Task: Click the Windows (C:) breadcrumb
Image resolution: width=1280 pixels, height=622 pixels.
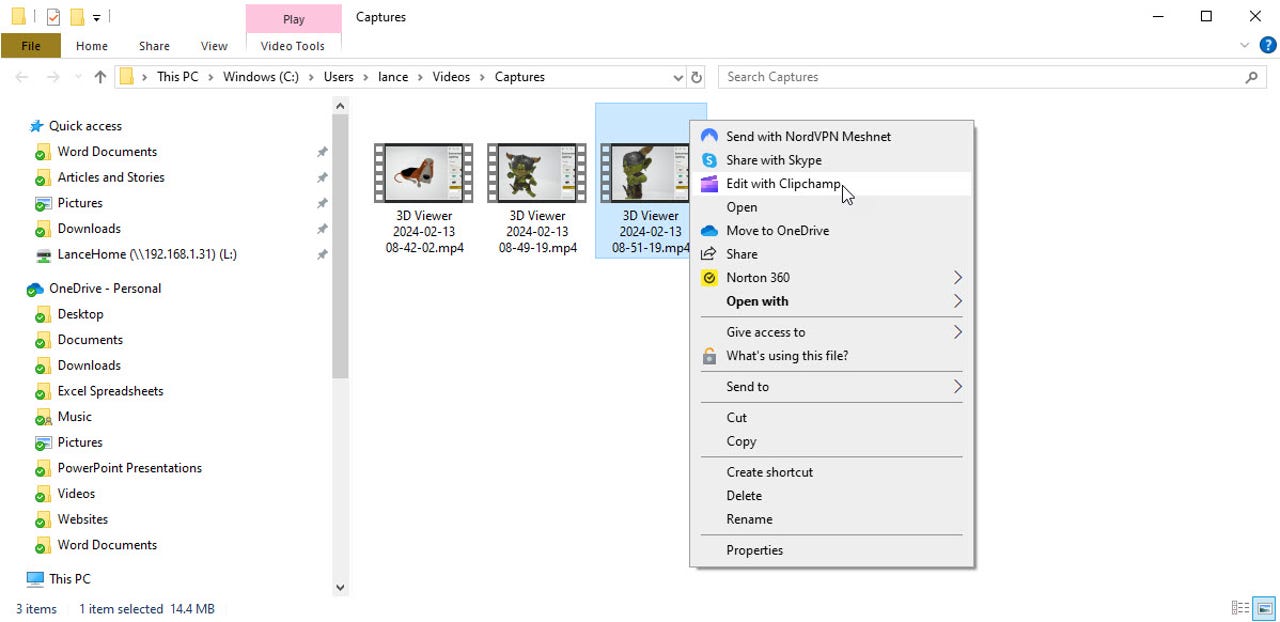Action: pyautogui.click(x=261, y=77)
